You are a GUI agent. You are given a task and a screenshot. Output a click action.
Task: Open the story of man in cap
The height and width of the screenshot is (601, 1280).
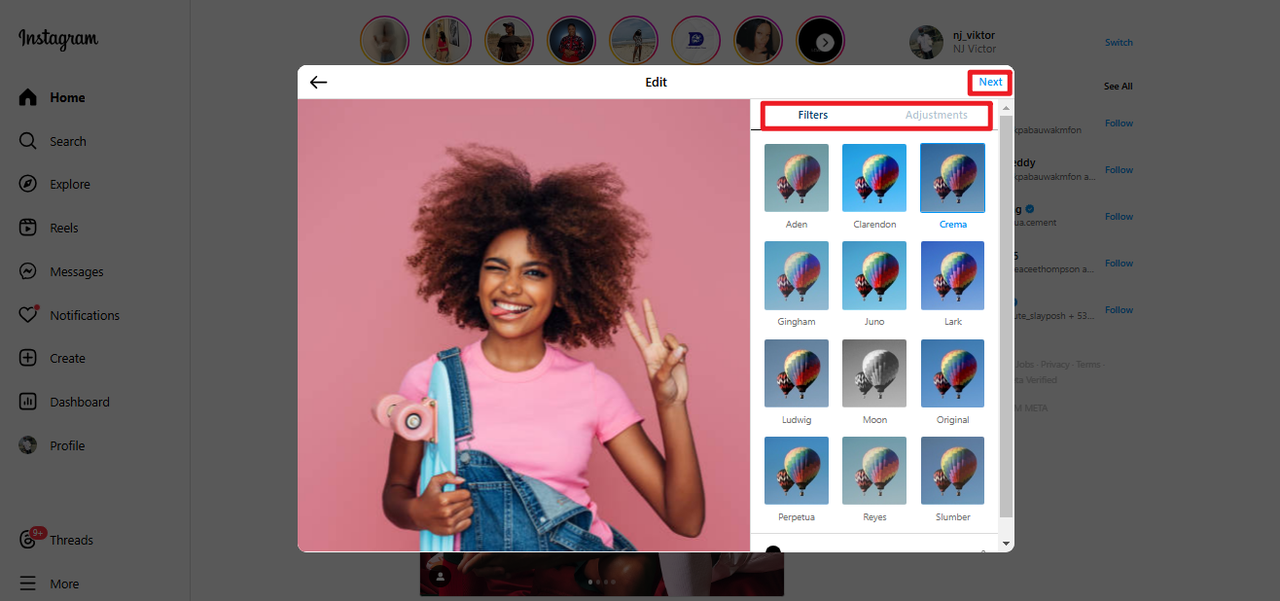(509, 40)
